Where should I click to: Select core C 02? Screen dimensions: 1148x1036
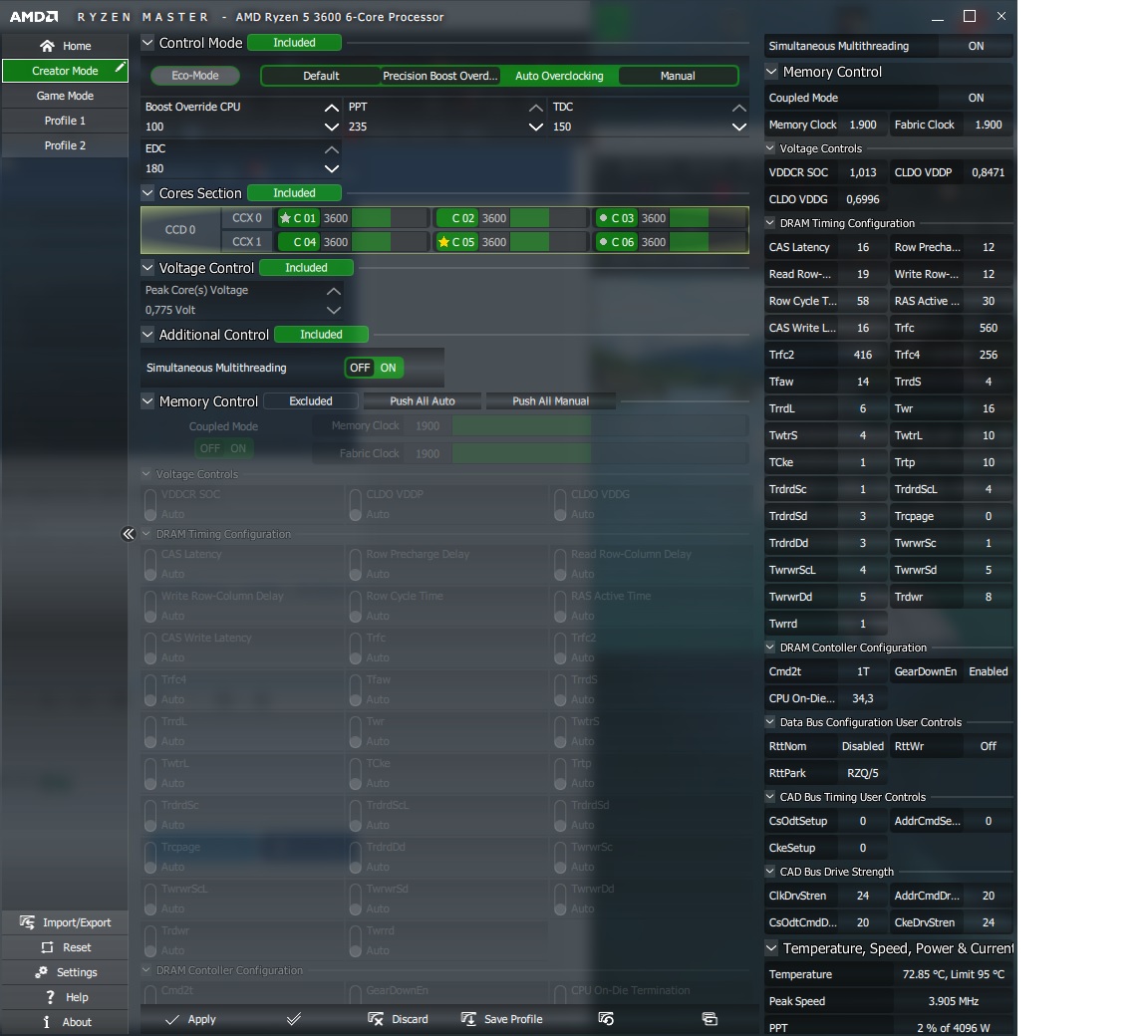coord(456,218)
